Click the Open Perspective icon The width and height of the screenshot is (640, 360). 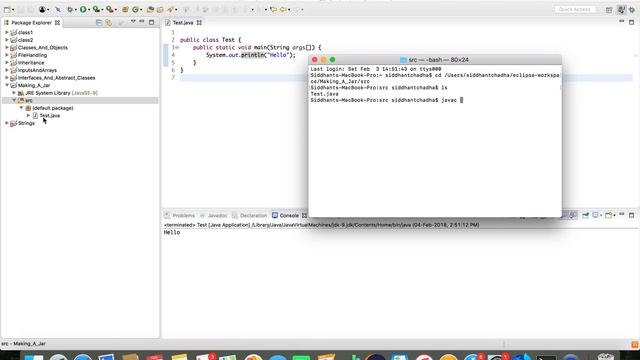tap(609, 9)
